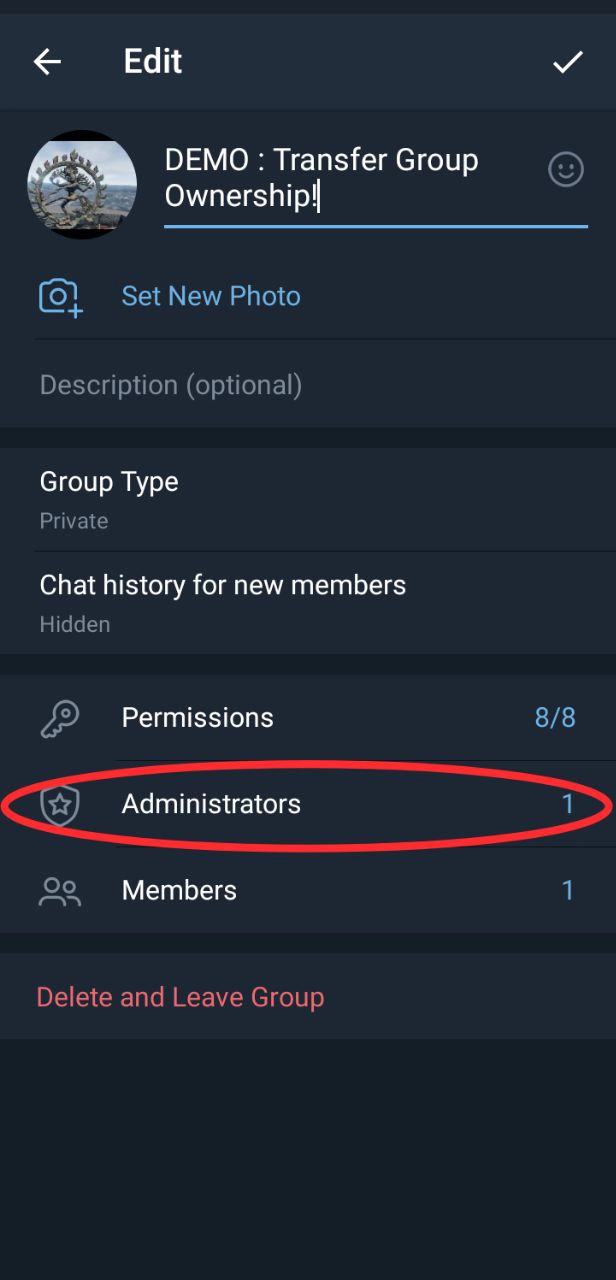616x1280 pixels.
Task: Tap the two-person Members icon
Action: click(x=59, y=891)
